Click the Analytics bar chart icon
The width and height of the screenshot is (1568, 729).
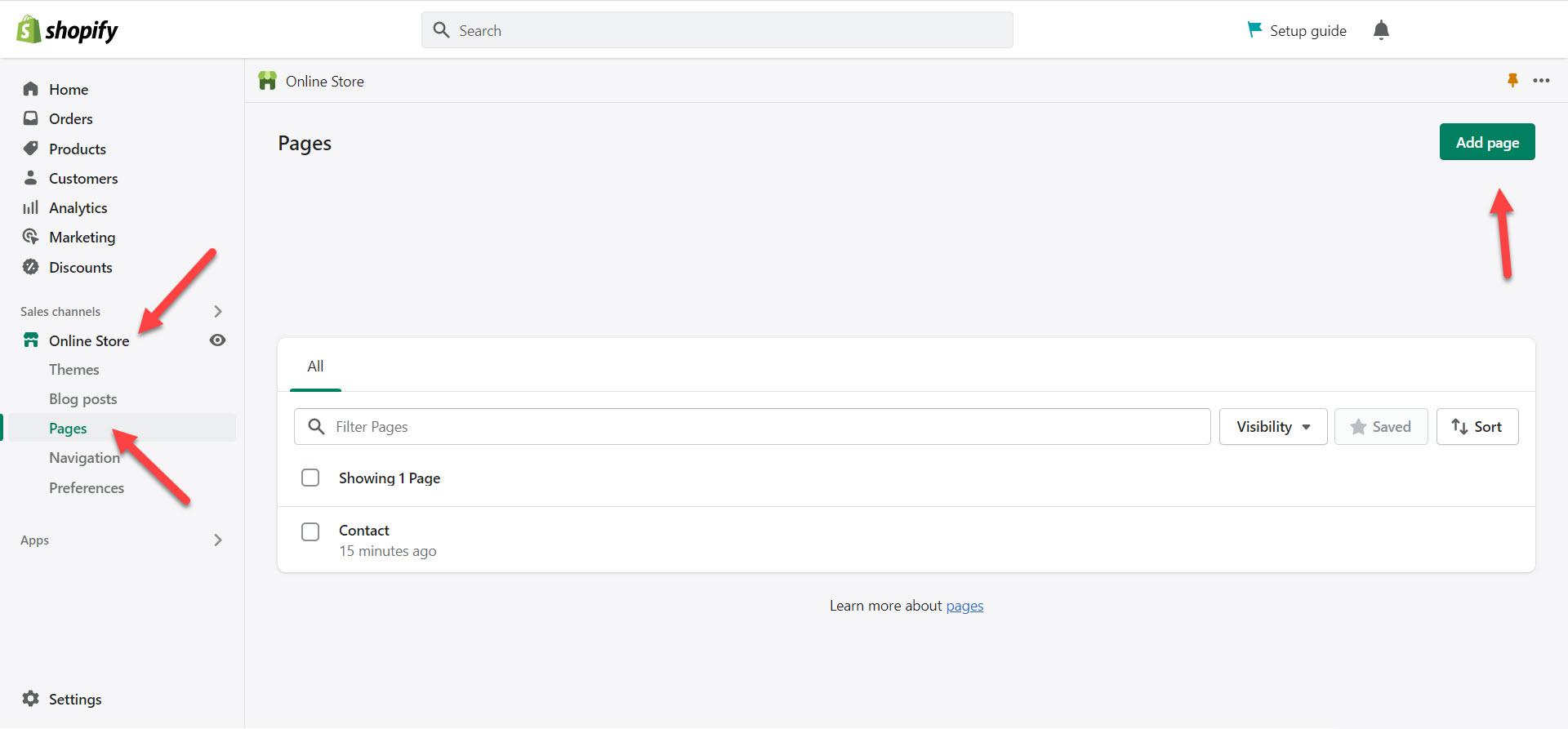click(x=31, y=207)
